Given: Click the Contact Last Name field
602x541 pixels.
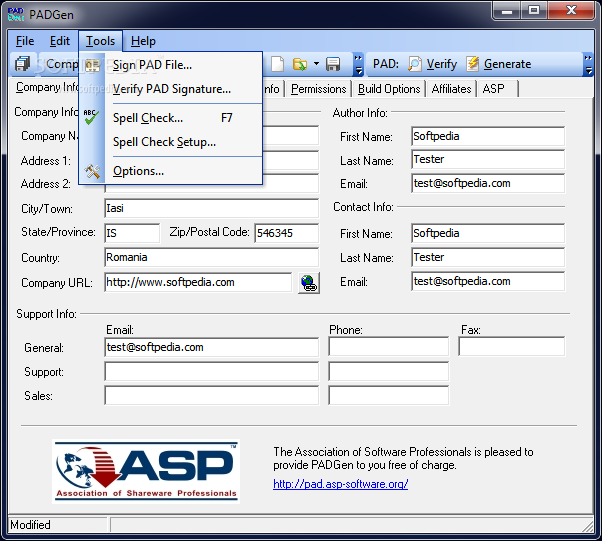Looking at the screenshot, I should point(488,257).
